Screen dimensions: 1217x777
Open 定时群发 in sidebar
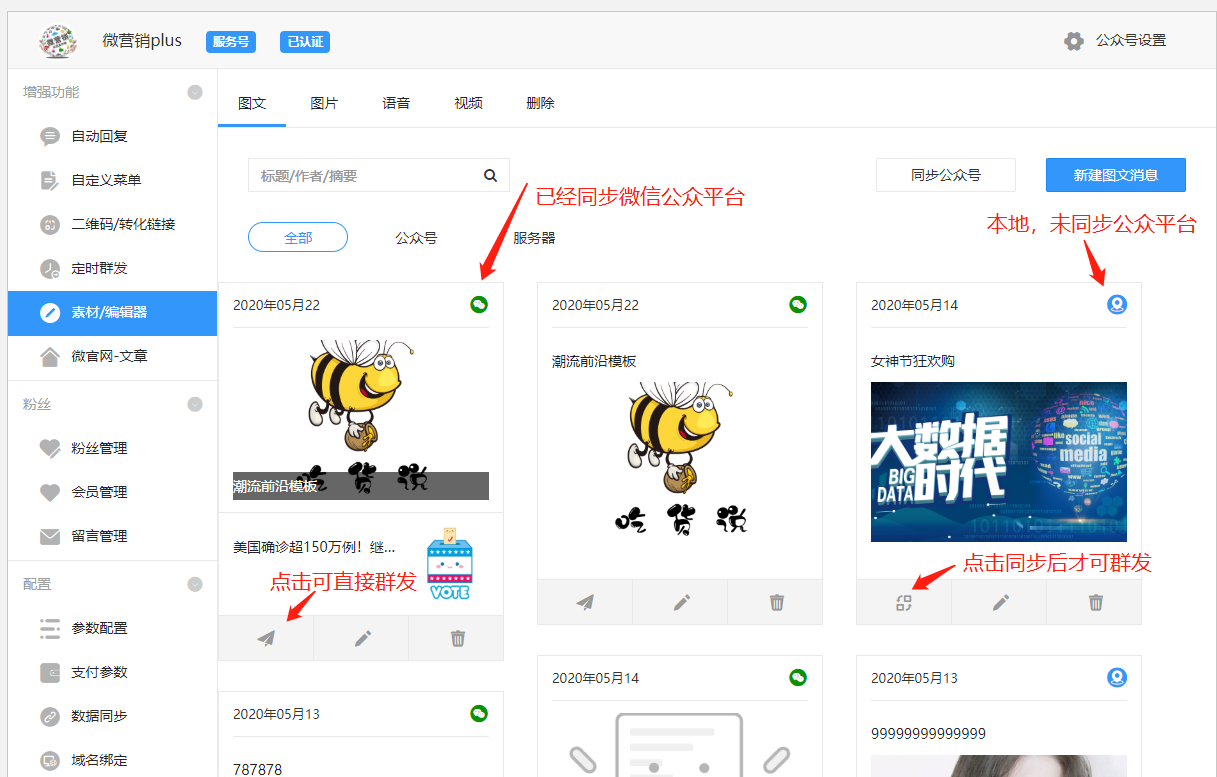[x=99, y=268]
